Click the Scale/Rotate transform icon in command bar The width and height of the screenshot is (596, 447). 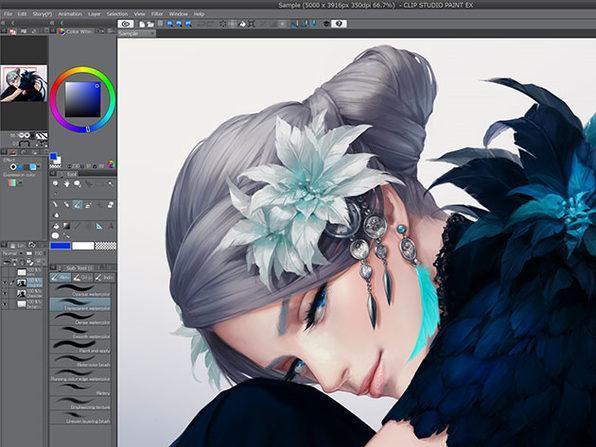pyautogui.click(x=252, y=24)
